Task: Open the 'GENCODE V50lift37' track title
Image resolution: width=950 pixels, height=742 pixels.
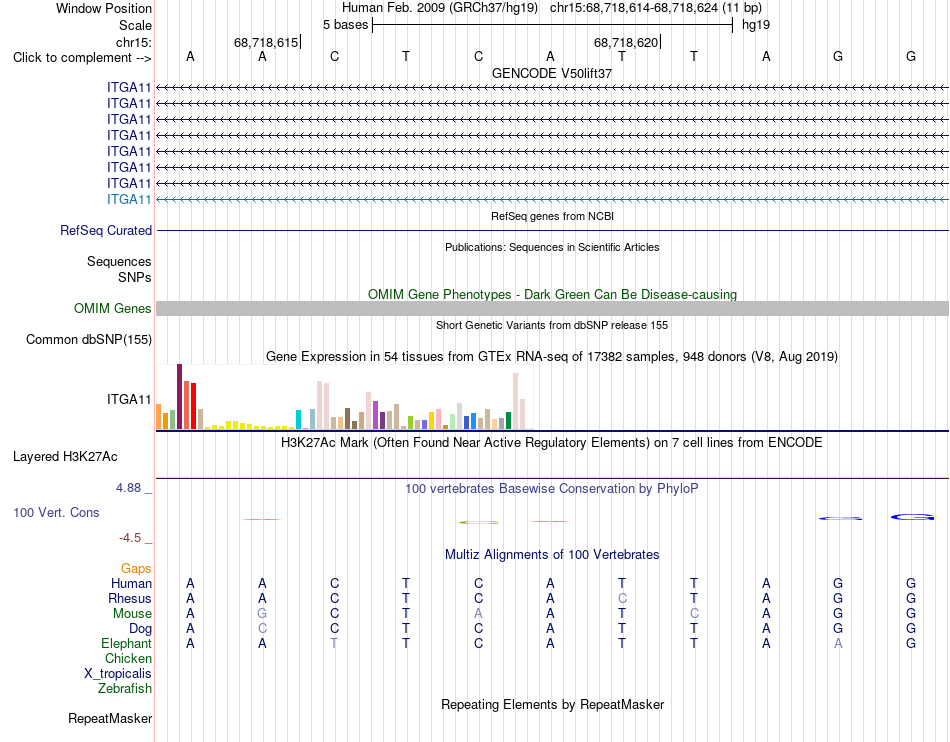Action: pyautogui.click(x=552, y=73)
